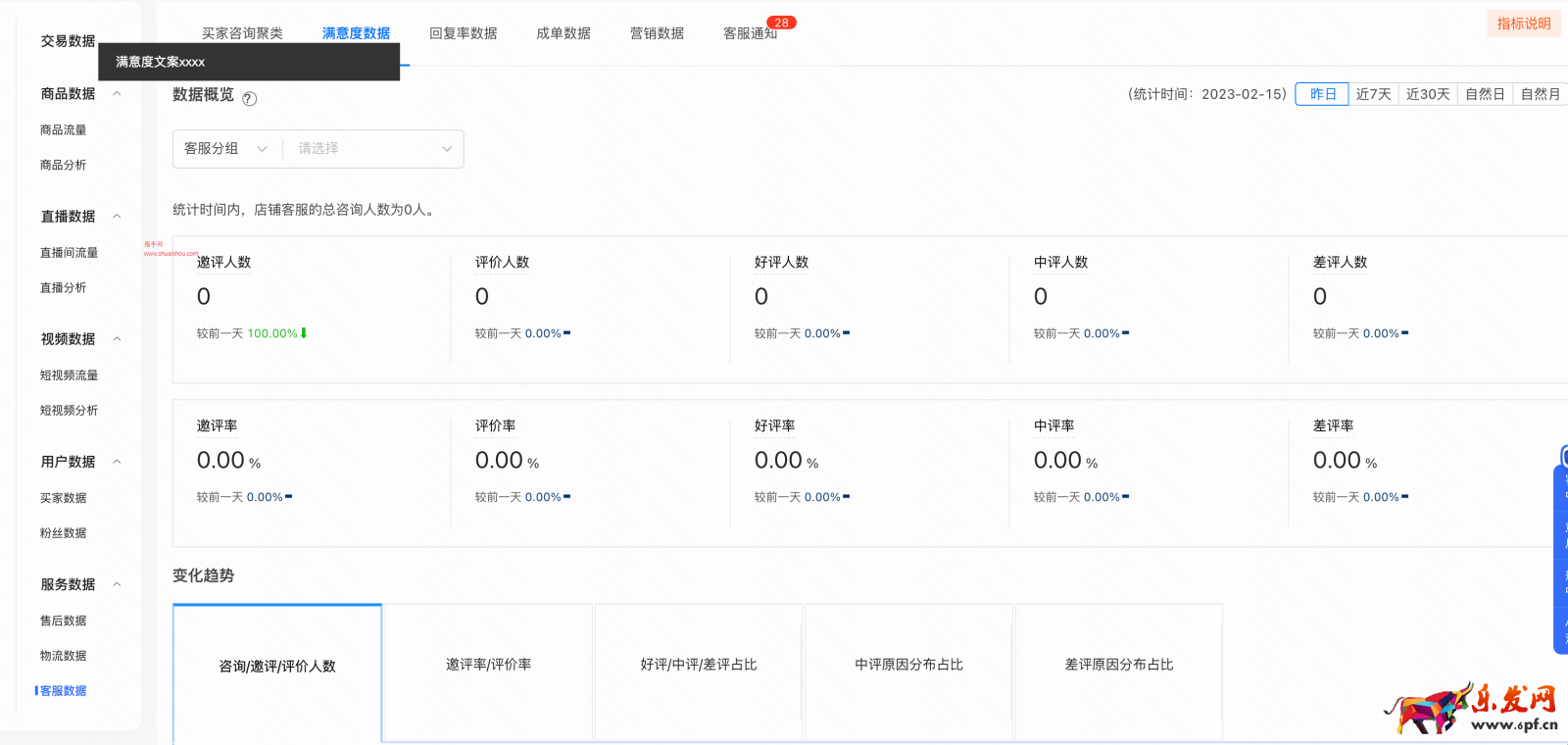Open 客服数据 in the sidebar
1568x745 pixels.
63,691
